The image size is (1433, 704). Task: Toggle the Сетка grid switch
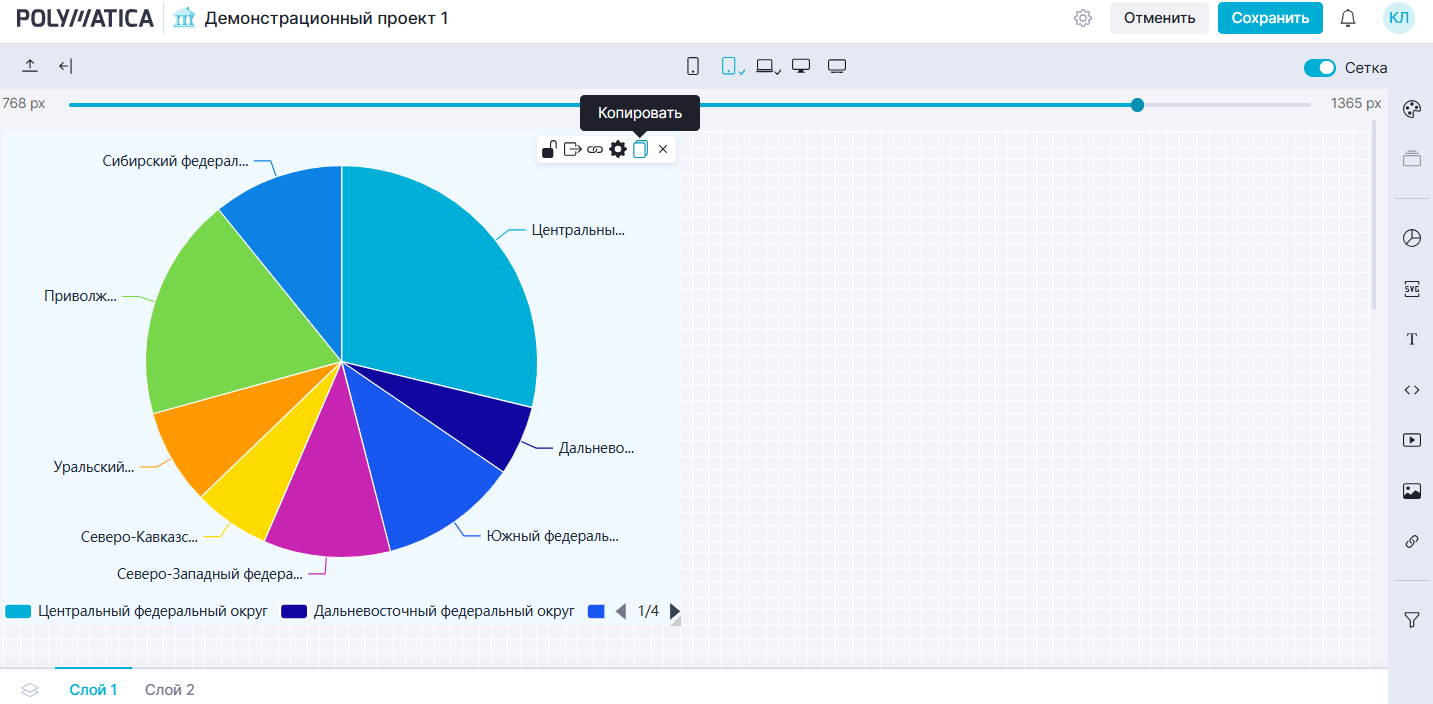(x=1319, y=68)
